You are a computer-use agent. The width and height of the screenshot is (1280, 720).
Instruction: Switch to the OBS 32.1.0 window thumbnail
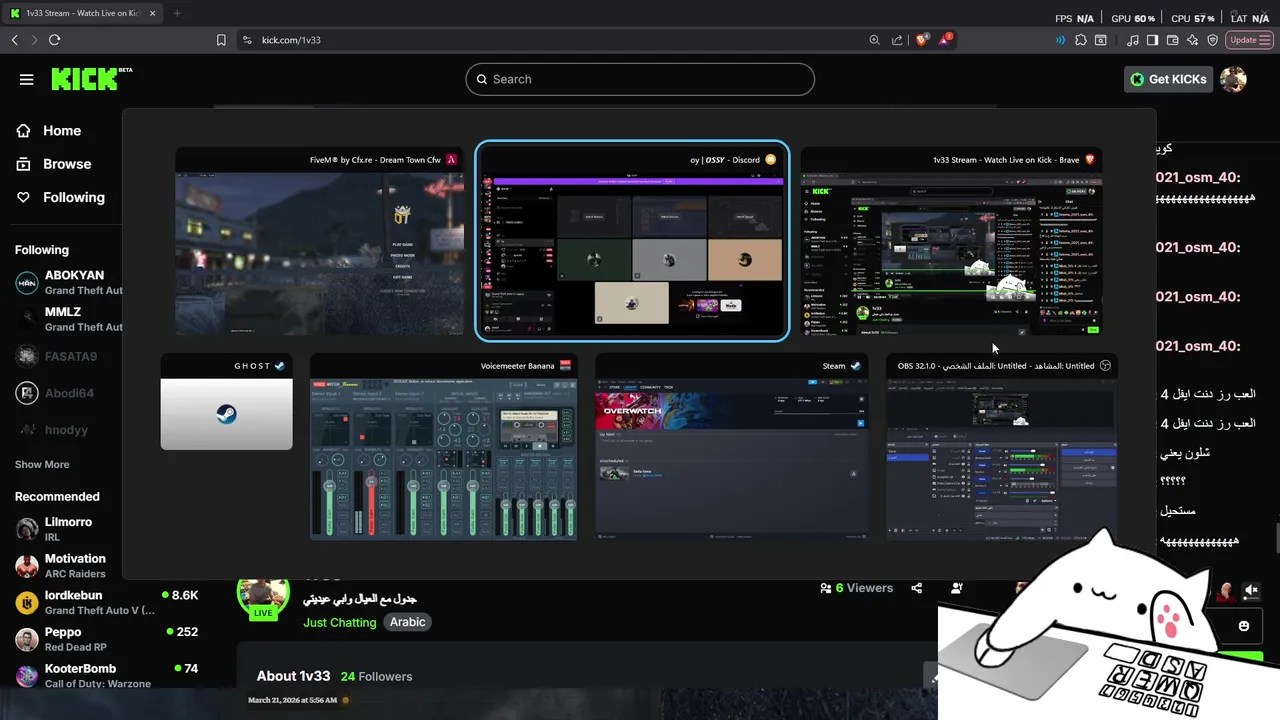point(1002,447)
